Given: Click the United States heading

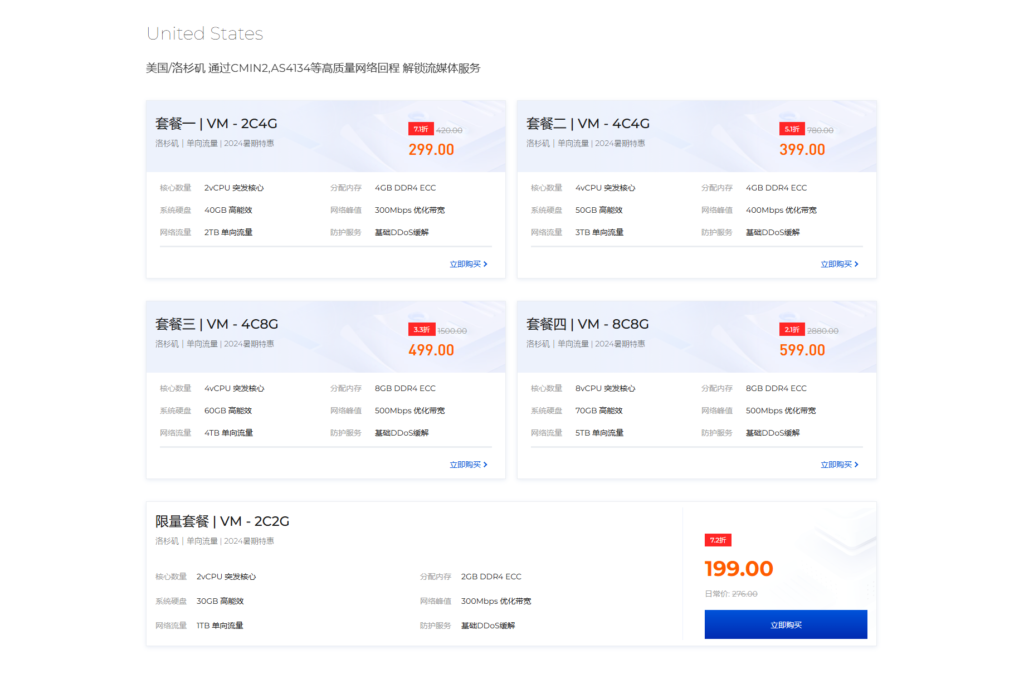Looking at the screenshot, I should (x=204, y=33).
